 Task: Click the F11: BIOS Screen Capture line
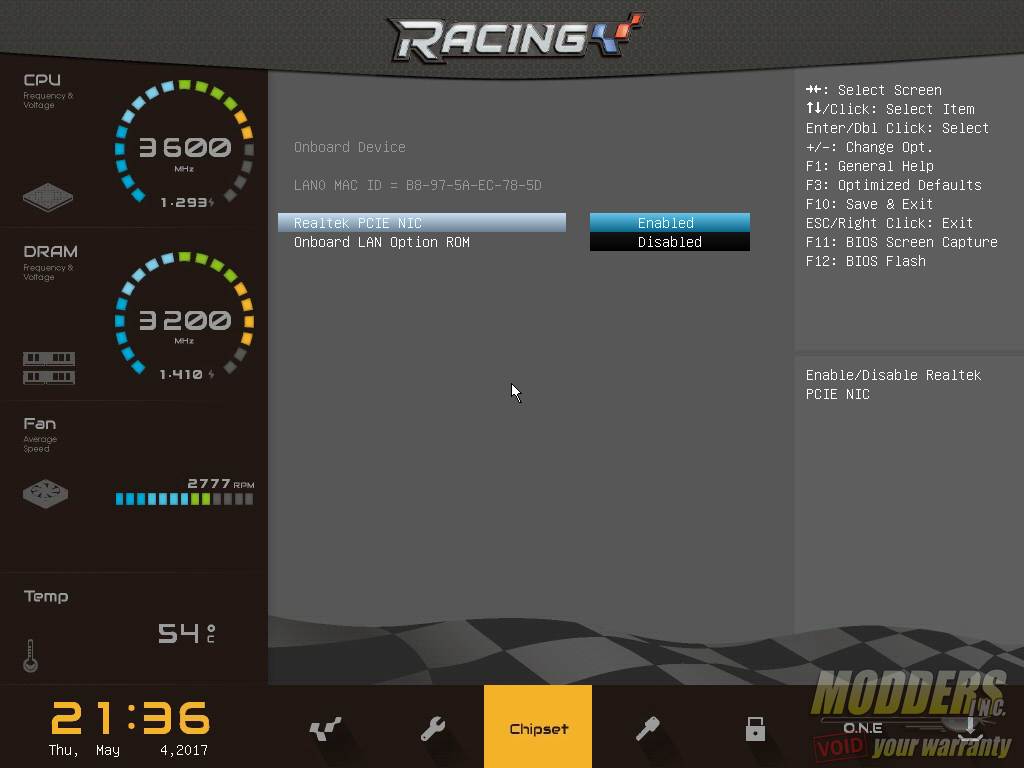[902, 242]
